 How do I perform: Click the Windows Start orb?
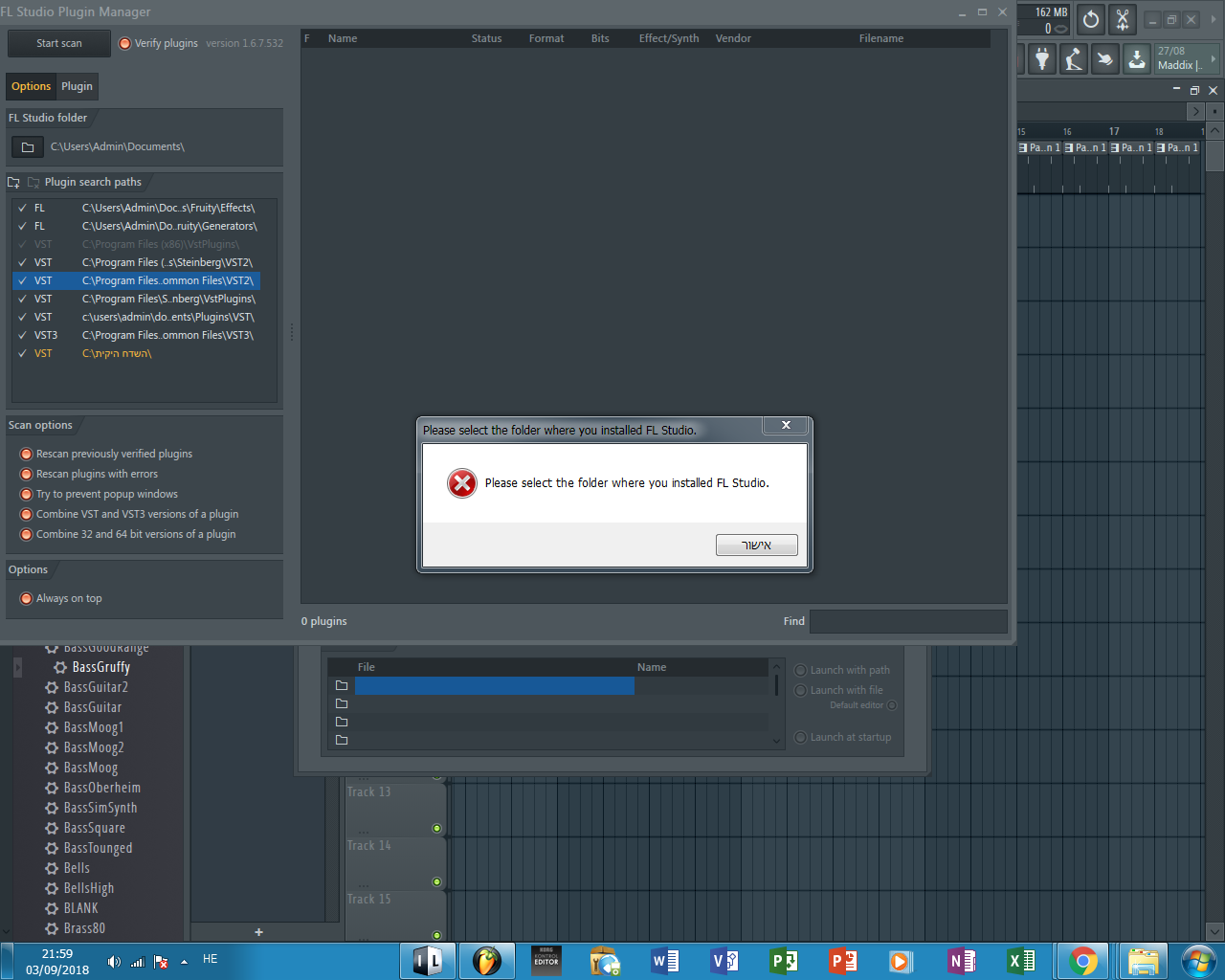[1198, 961]
